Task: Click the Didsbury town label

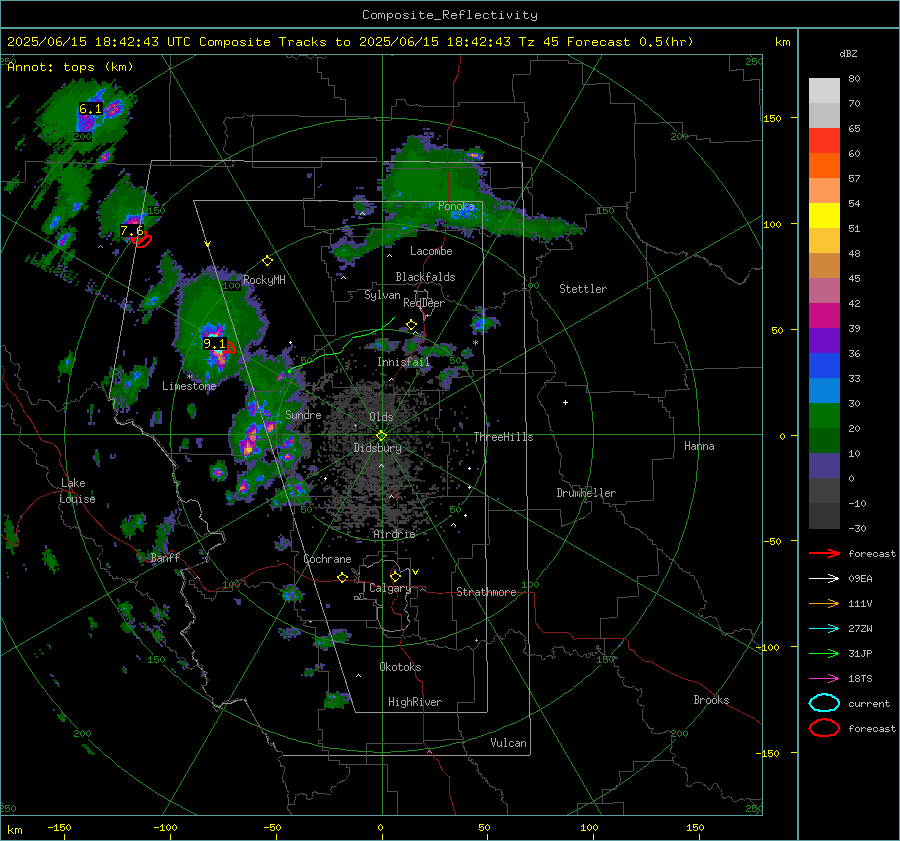Action: click(x=377, y=448)
